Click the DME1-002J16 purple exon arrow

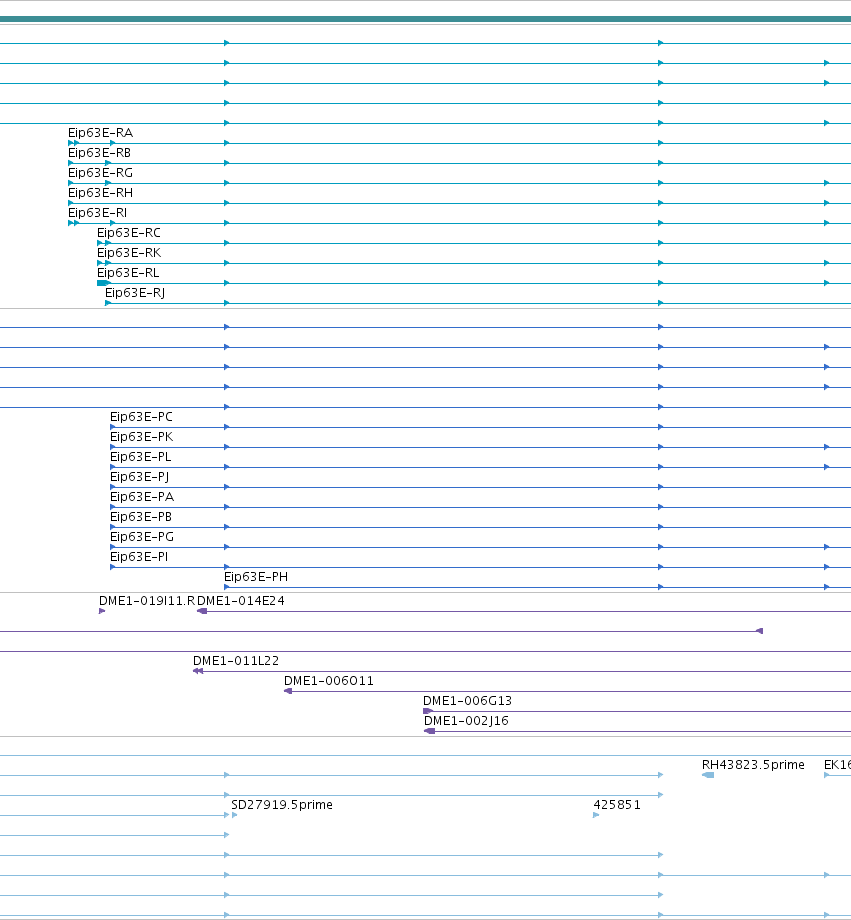point(430,731)
